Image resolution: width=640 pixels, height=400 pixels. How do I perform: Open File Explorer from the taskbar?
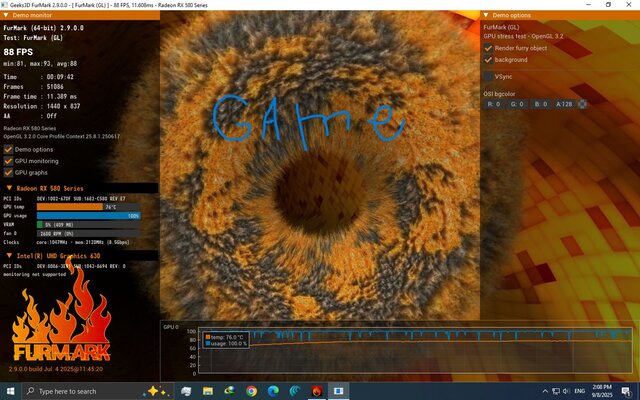208,391
